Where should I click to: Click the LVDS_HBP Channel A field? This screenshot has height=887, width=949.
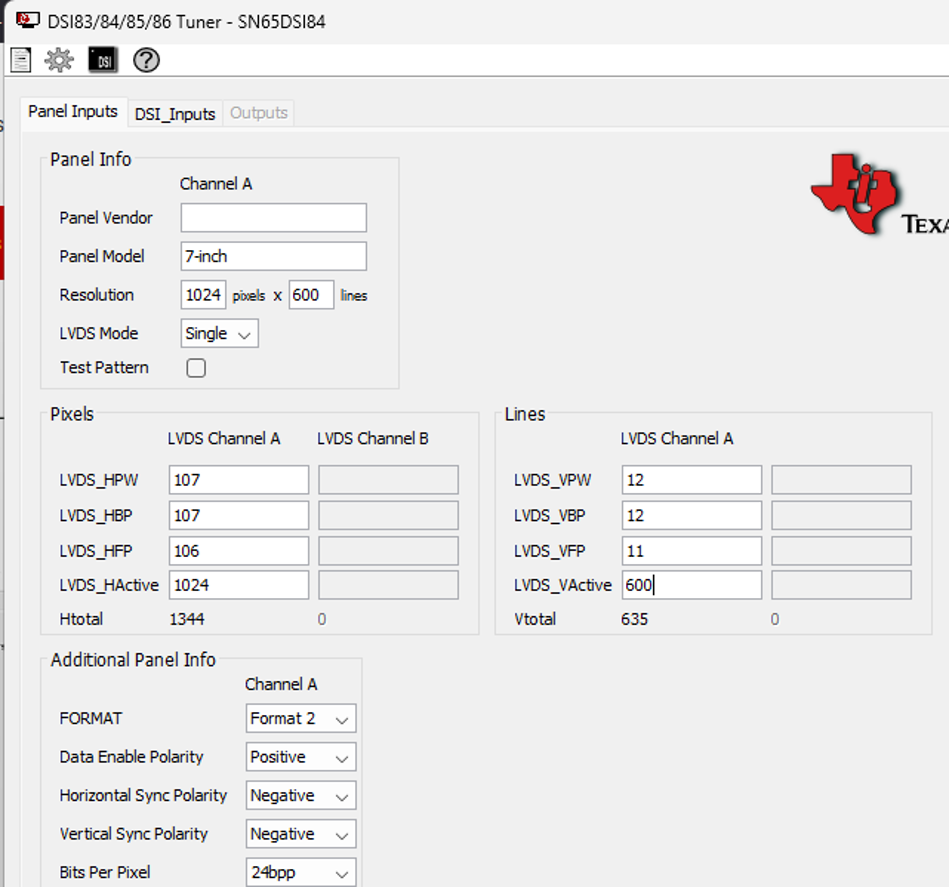239,516
